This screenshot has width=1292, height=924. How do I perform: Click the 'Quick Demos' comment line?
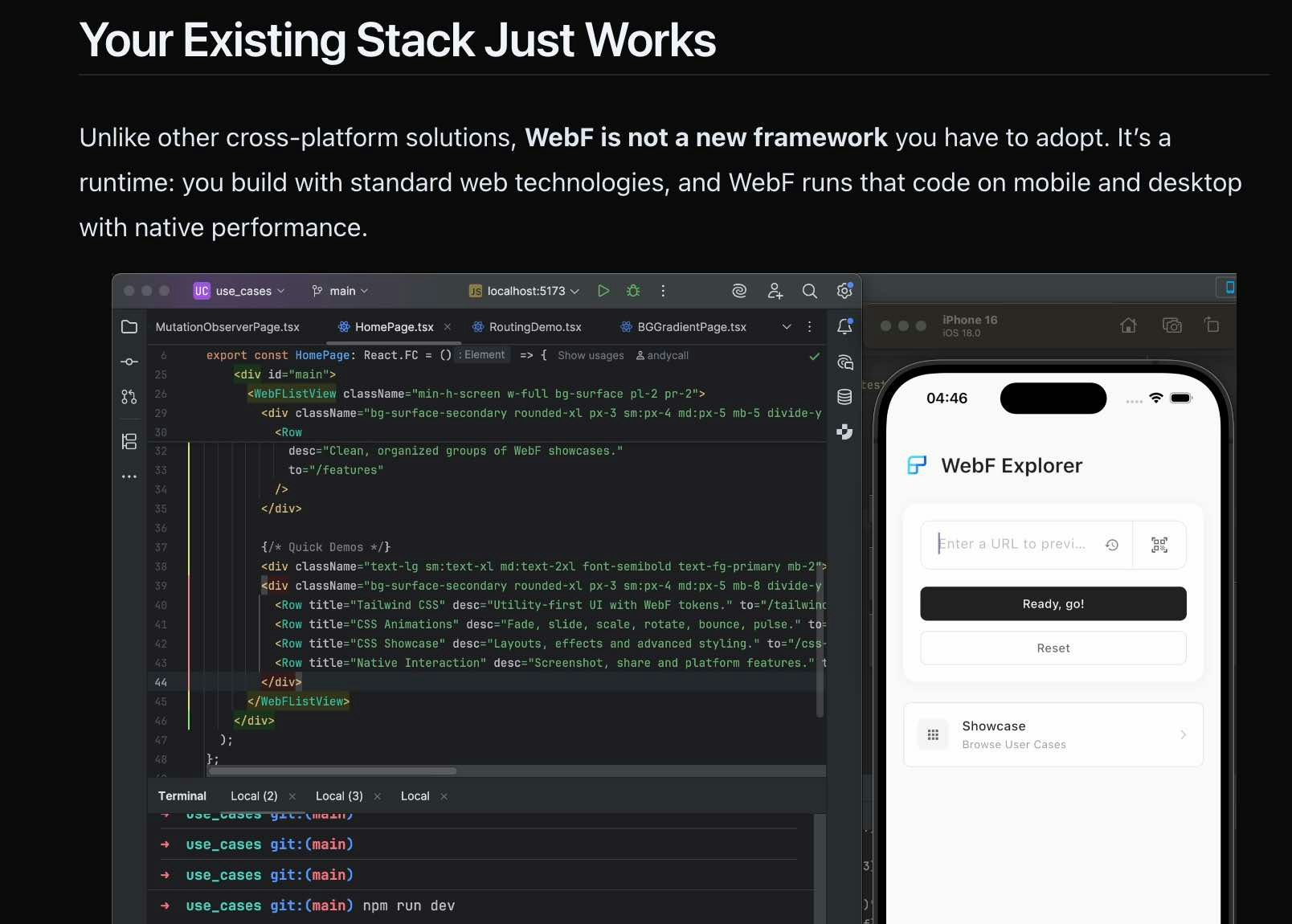click(x=325, y=547)
